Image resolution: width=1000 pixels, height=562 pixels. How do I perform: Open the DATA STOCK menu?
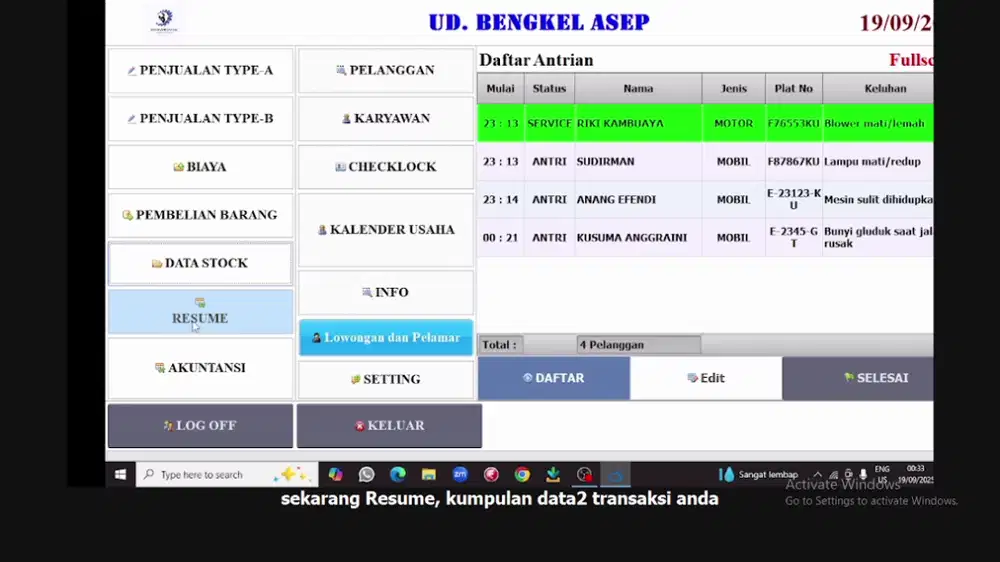tap(200, 263)
